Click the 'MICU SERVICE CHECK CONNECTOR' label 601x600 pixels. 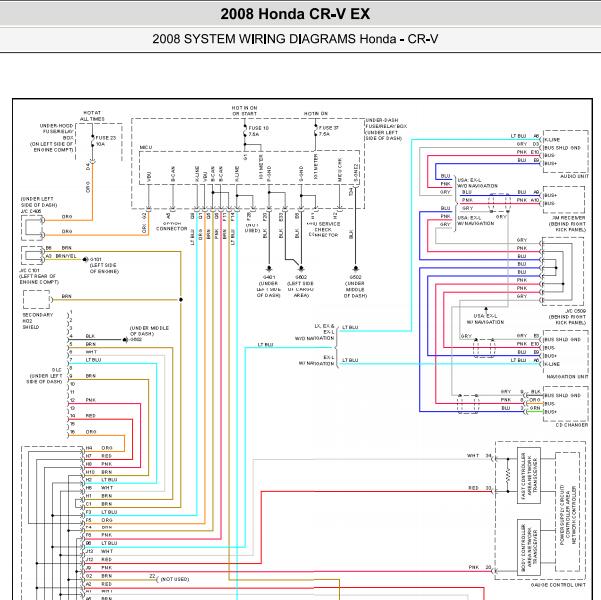pyautogui.click(x=323, y=229)
